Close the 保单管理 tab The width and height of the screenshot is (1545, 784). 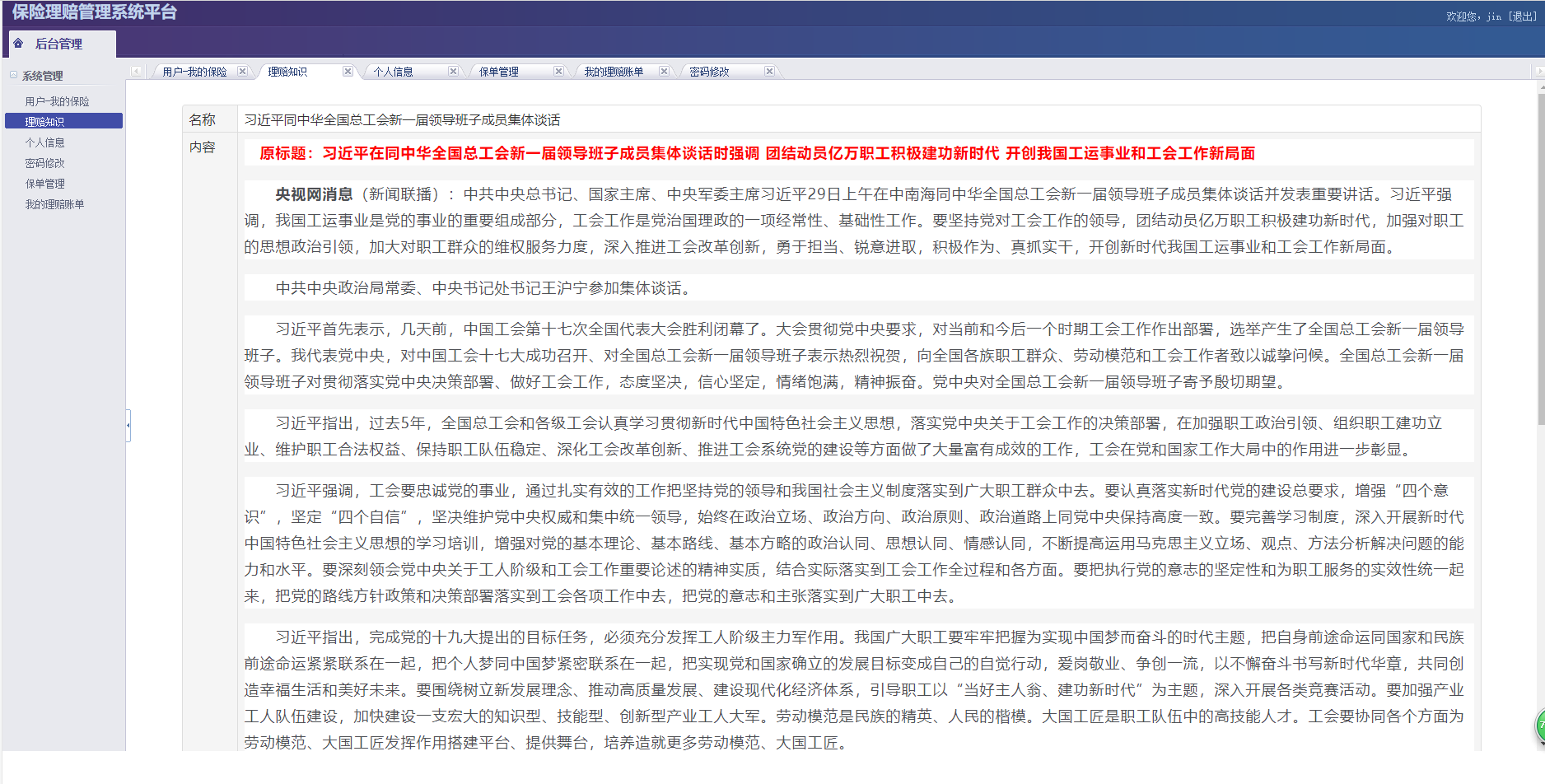point(558,71)
